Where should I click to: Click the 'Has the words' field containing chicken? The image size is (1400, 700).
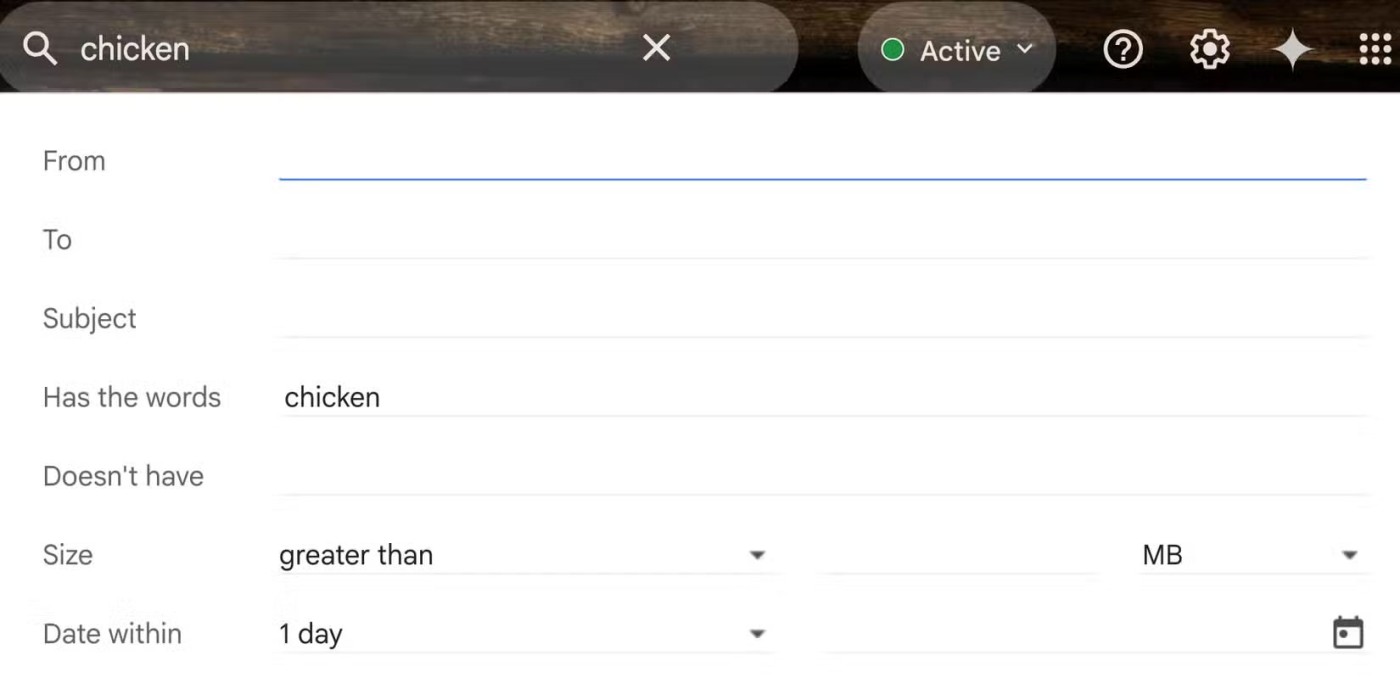822,397
